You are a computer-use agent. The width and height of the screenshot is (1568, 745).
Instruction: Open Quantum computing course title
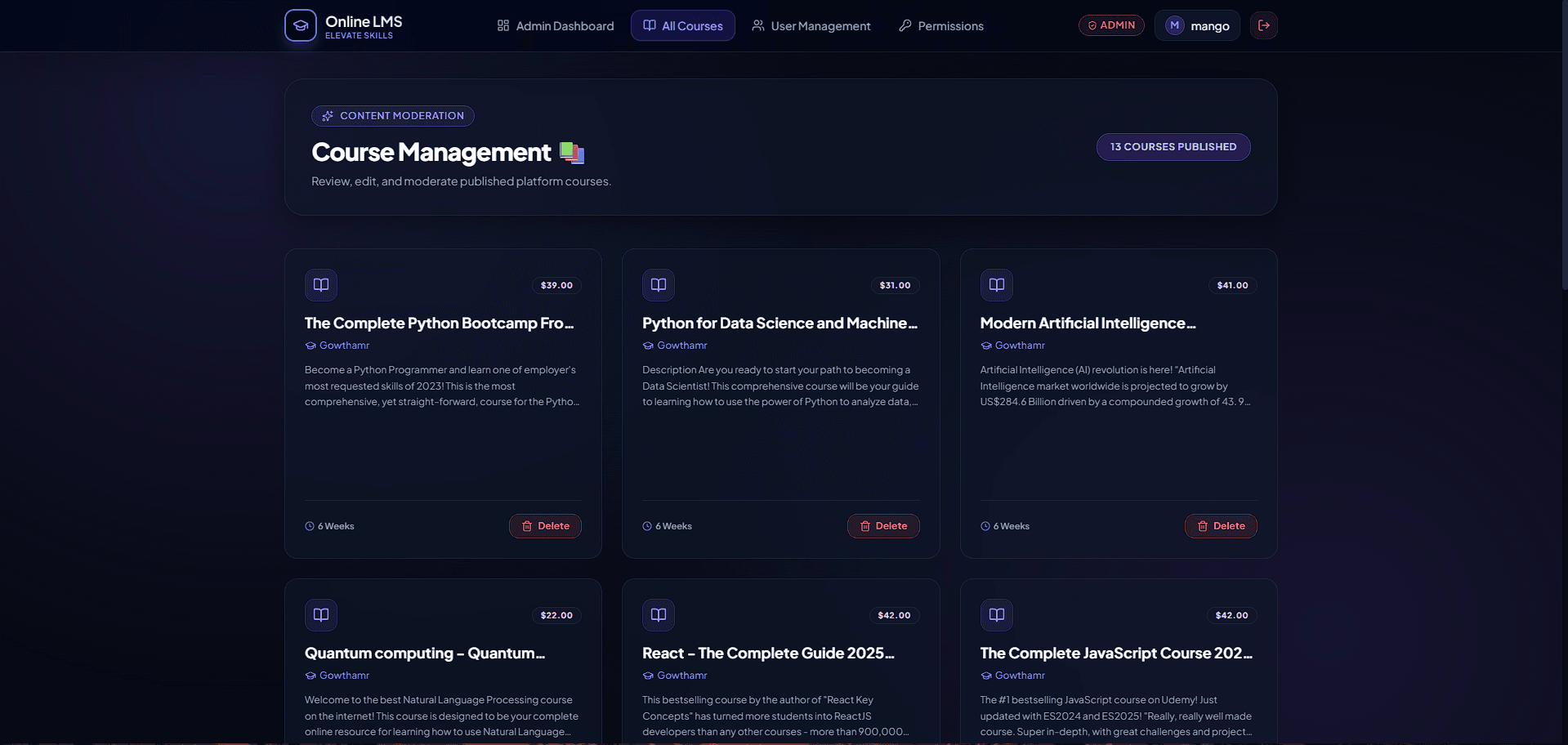tap(425, 654)
